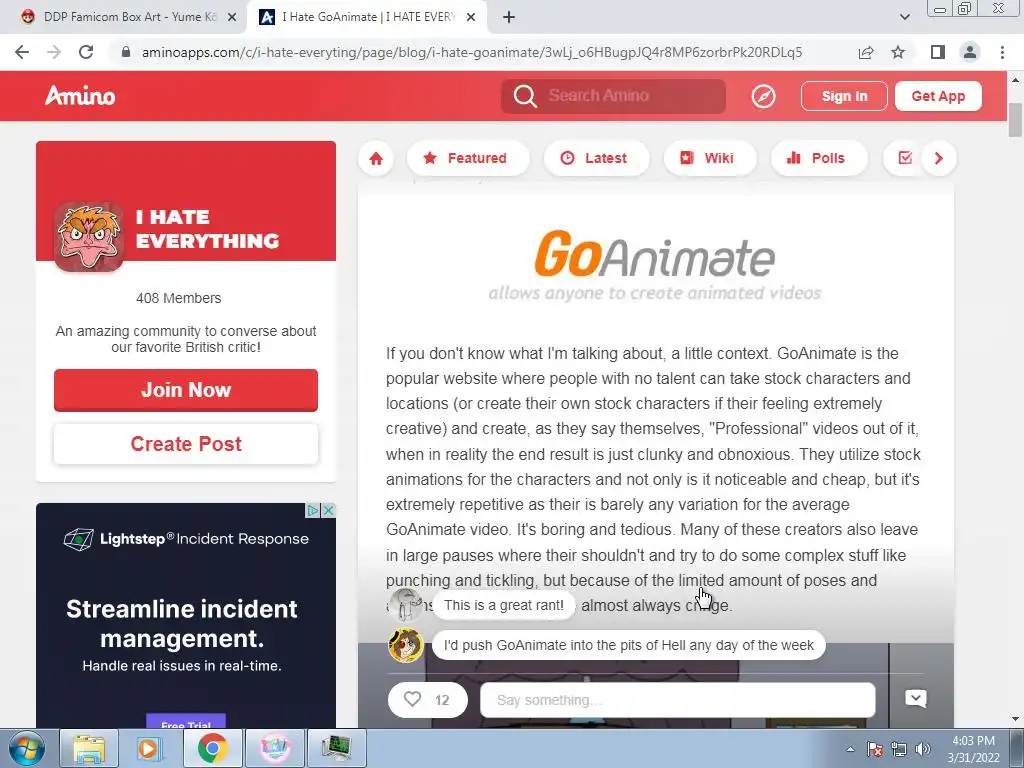The height and width of the screenshot is (768, 1024).
Task: Click the page vertical scrollbar thumb
Action: coord(1015,120)
